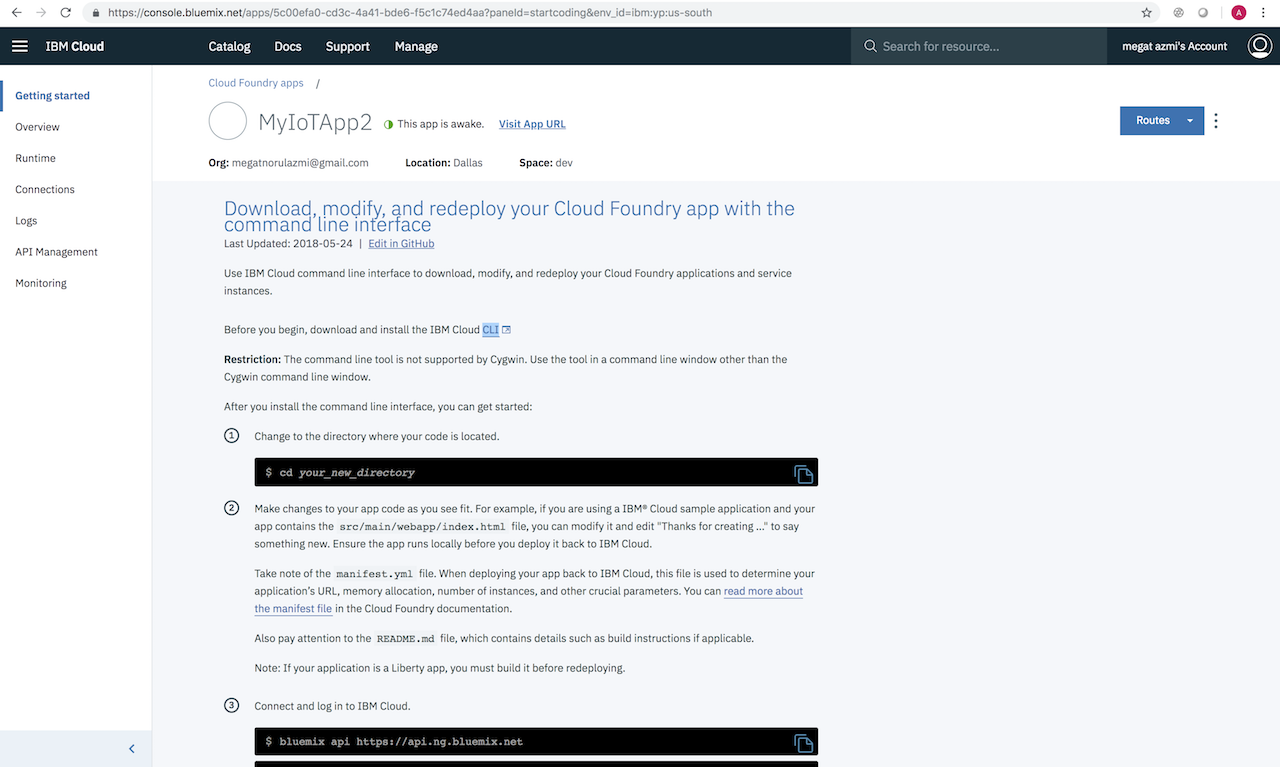The height and width of the screenshot is (767, 1280).
Task: Click the Search for resource field
Action: (x=979, y=46)
